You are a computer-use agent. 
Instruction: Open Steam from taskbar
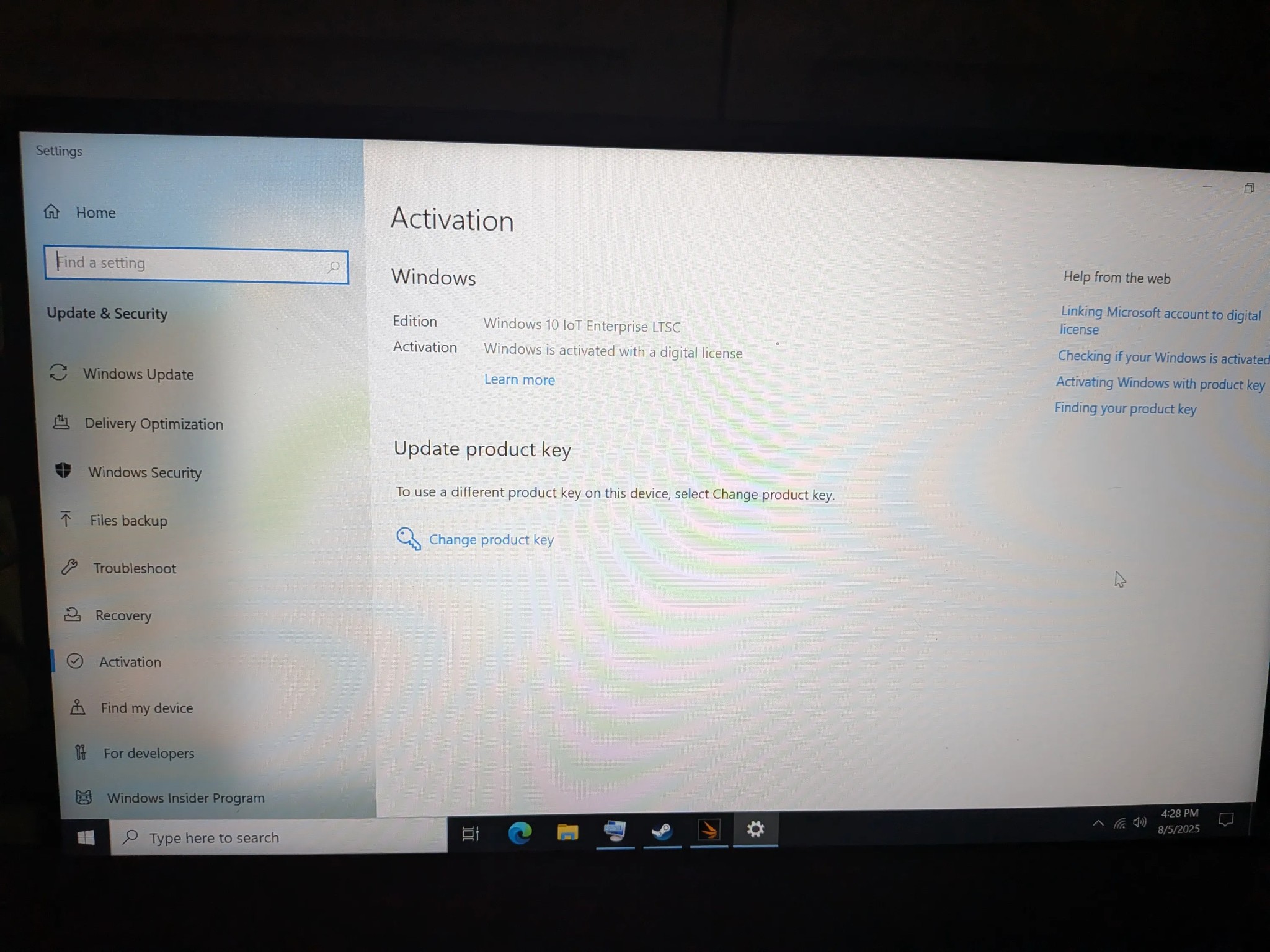pos(662,831)
